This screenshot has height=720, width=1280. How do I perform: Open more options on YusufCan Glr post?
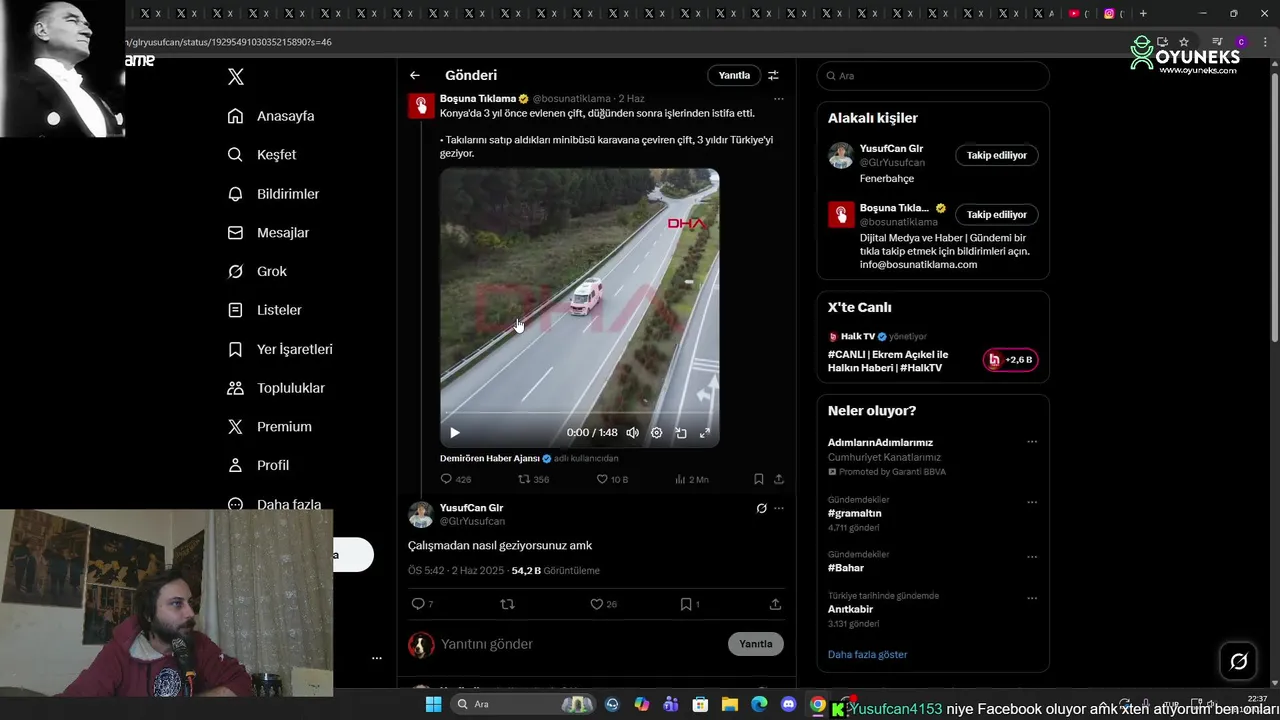[x=779, y=508]
